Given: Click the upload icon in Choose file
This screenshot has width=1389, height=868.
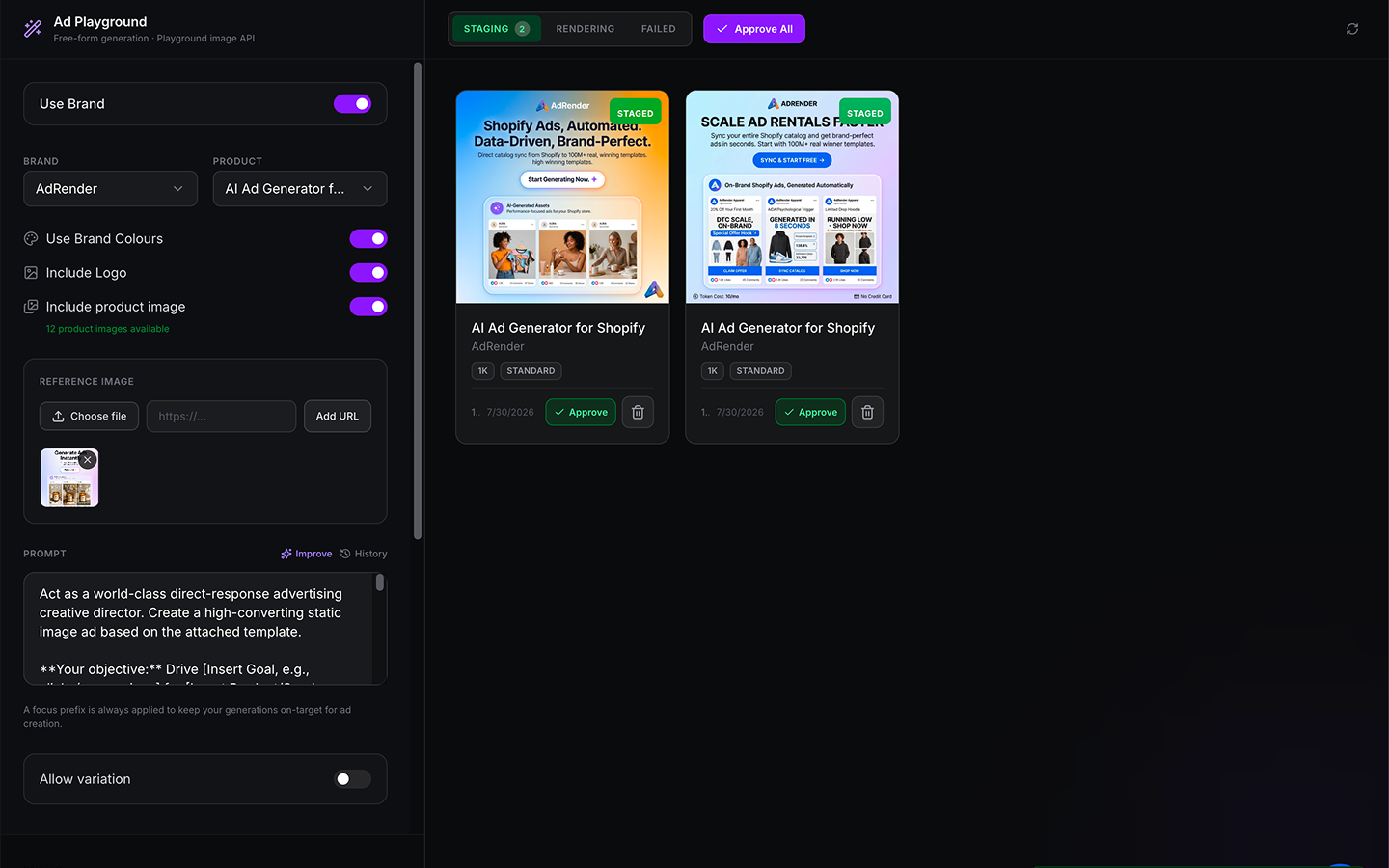Looking at the screenshot, I should (x=58, y=417).
